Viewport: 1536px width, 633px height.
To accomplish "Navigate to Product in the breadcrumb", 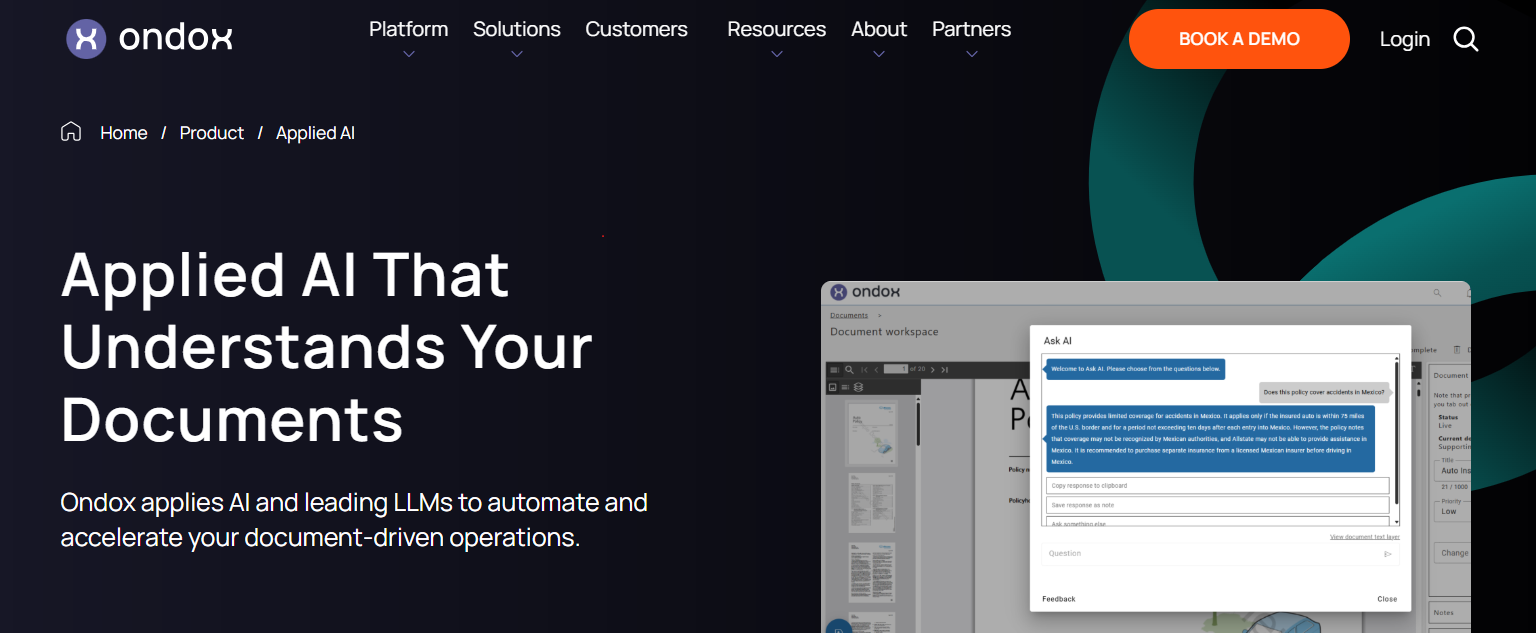I will pyautogui.click(x=212, y=133).
